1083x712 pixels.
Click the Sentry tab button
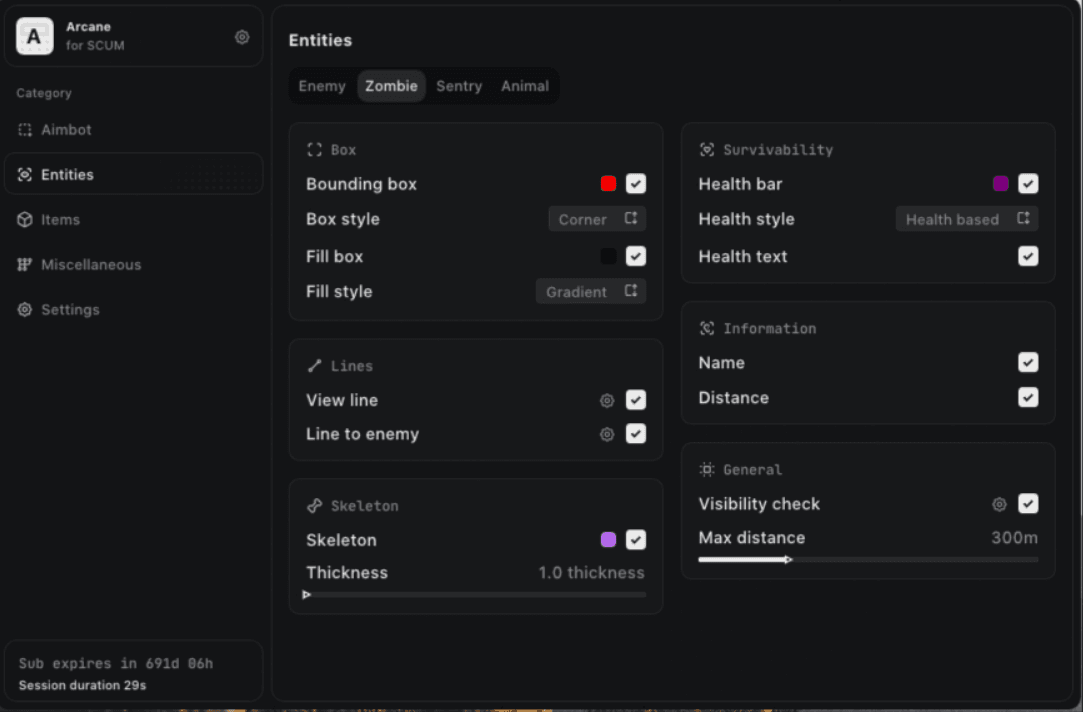point(459,86)
